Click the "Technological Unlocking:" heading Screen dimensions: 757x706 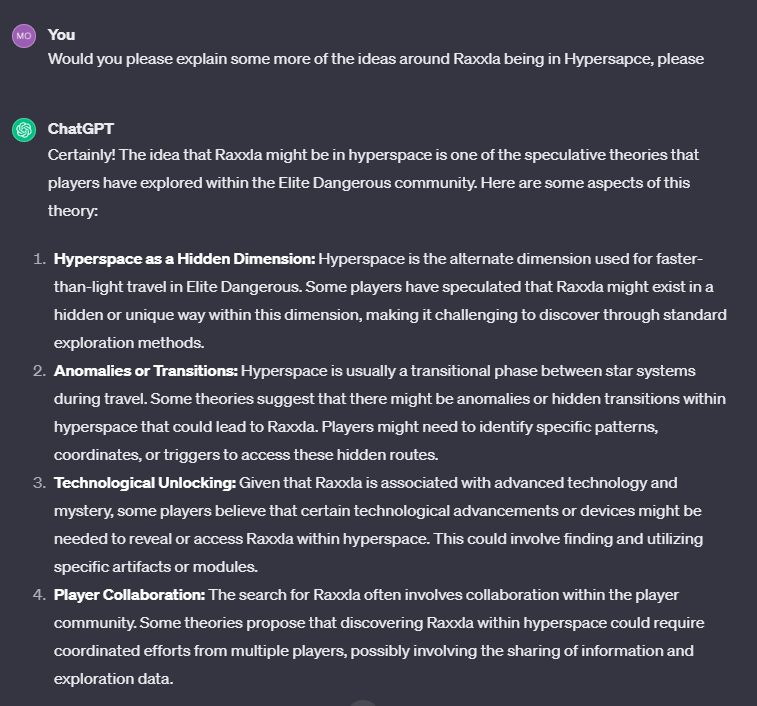[145, 483]
